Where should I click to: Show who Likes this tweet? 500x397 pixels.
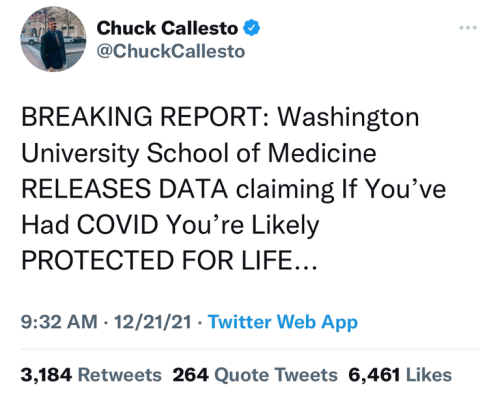point(429,375)
